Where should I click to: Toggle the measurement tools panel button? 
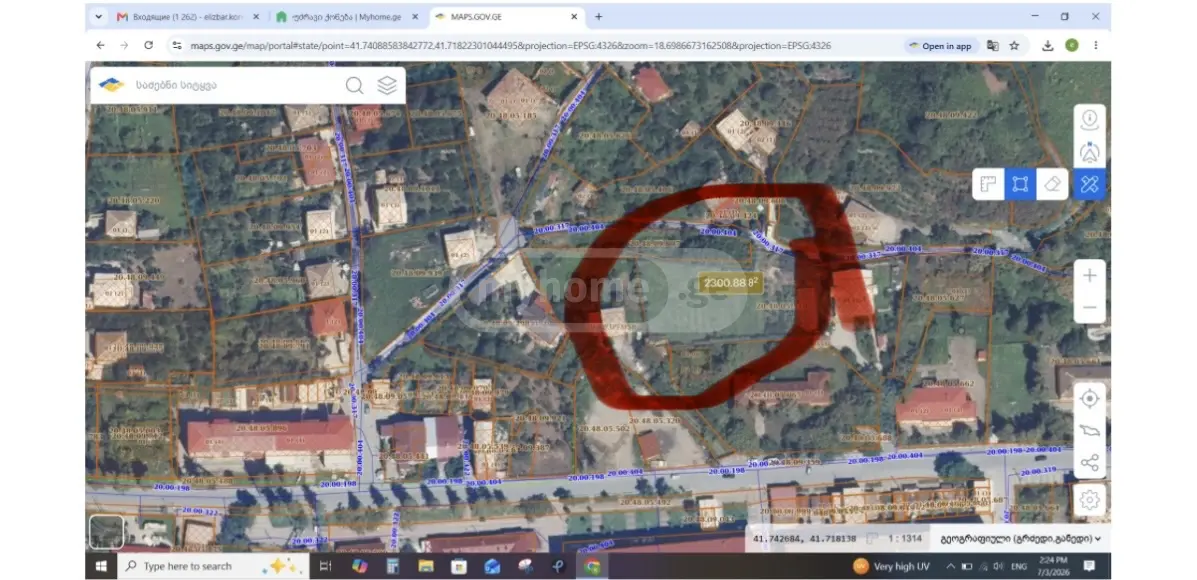(1089, 184)
